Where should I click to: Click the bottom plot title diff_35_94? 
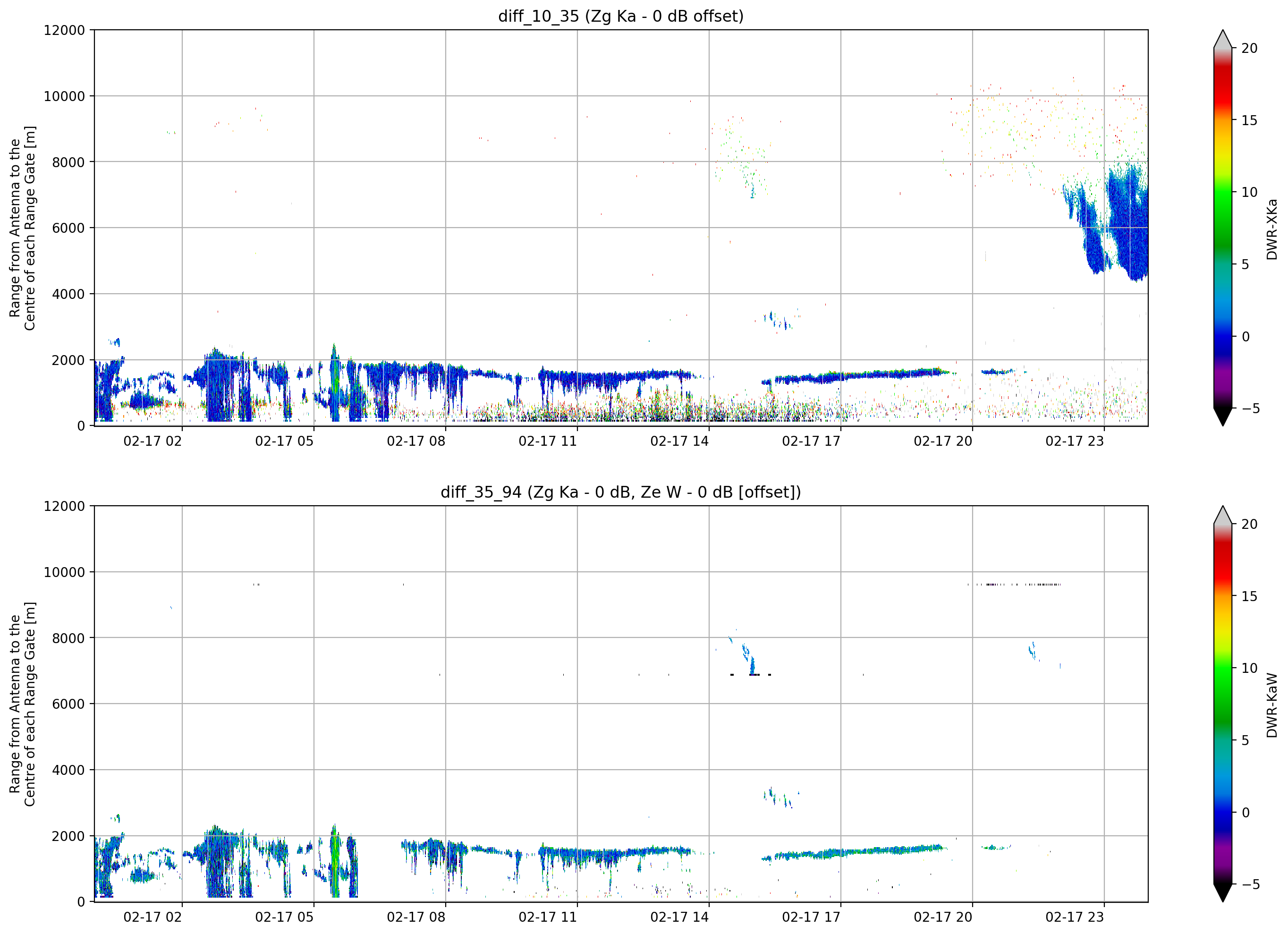pos(621,492)
